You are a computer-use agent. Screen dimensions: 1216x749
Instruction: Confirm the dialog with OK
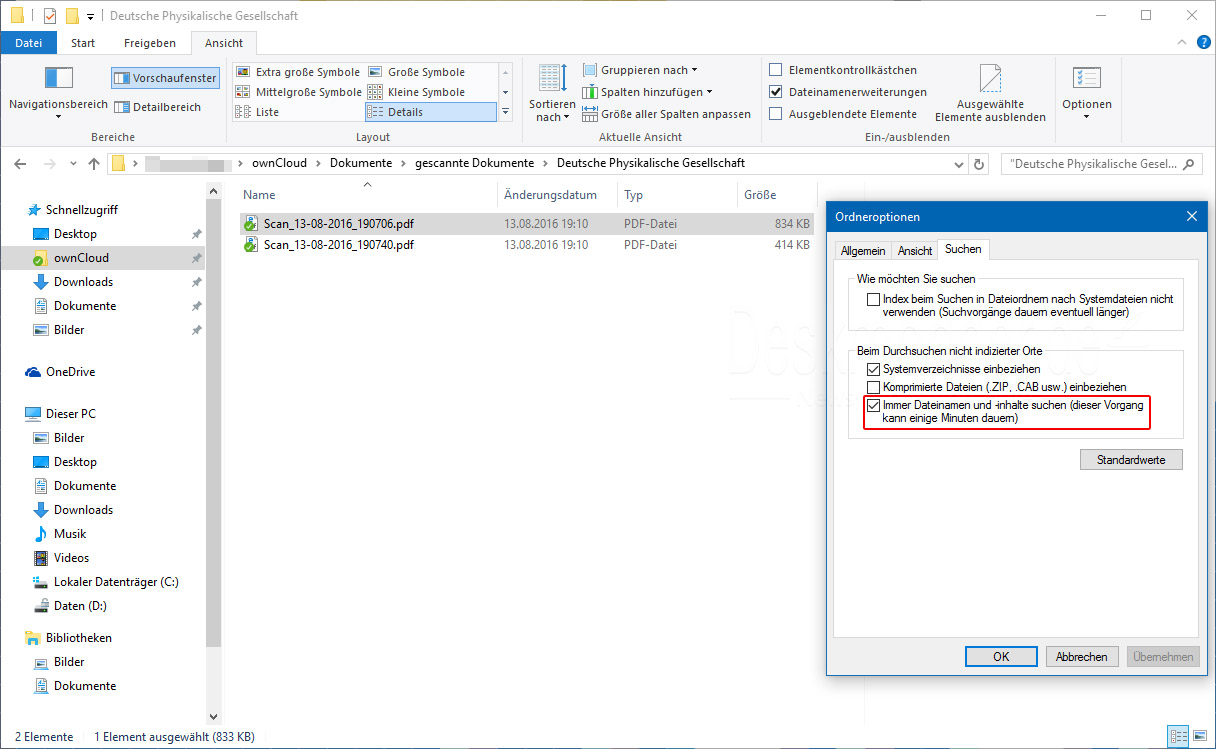pos(1001,657)
